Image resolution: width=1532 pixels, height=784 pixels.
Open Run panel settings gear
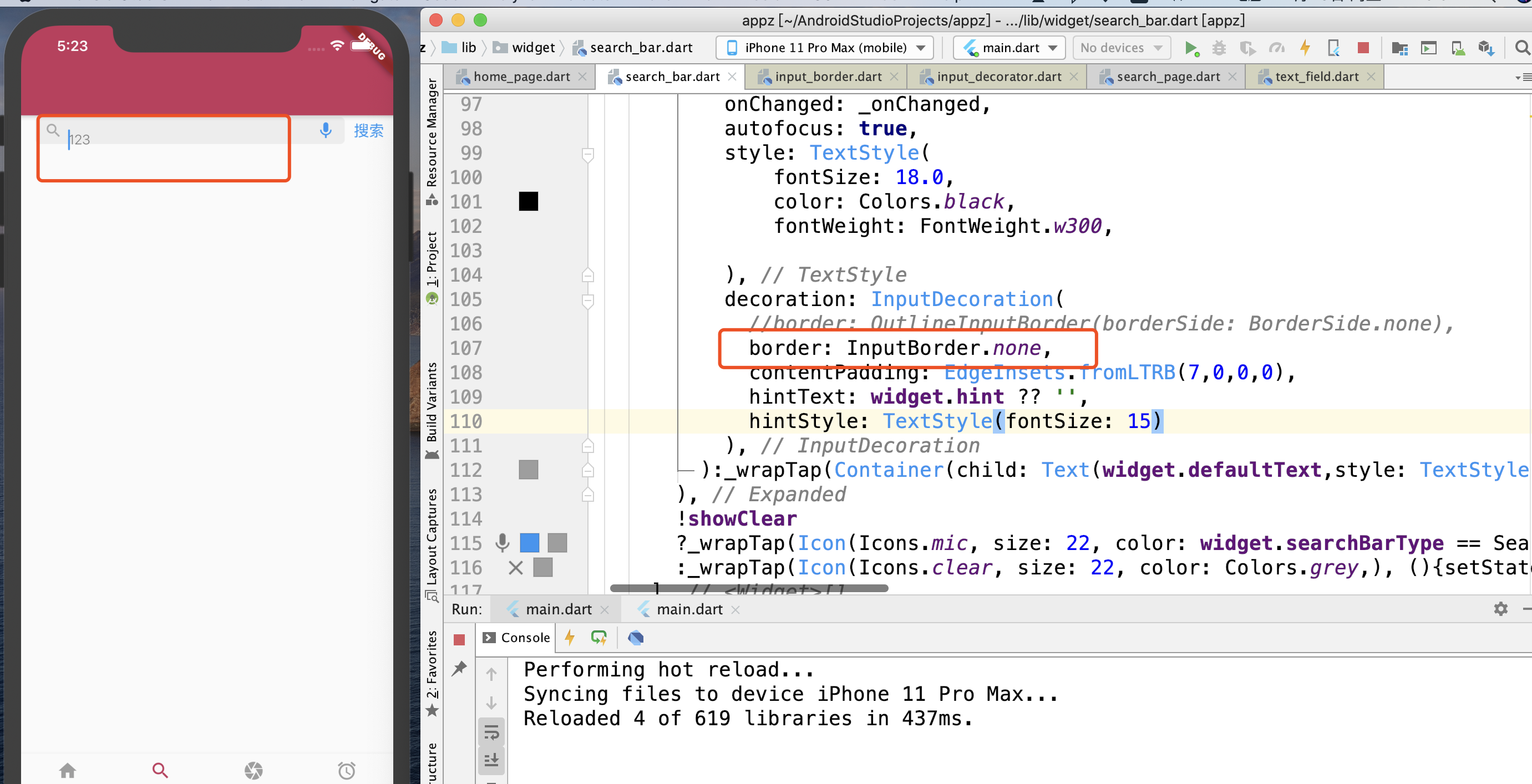click(1500, 609)
